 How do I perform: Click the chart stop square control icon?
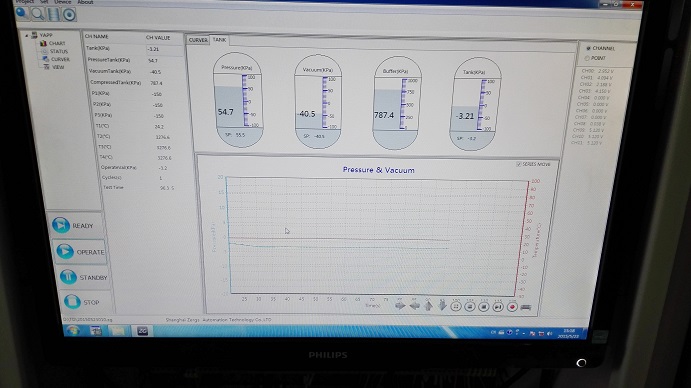tap(483, 306)
